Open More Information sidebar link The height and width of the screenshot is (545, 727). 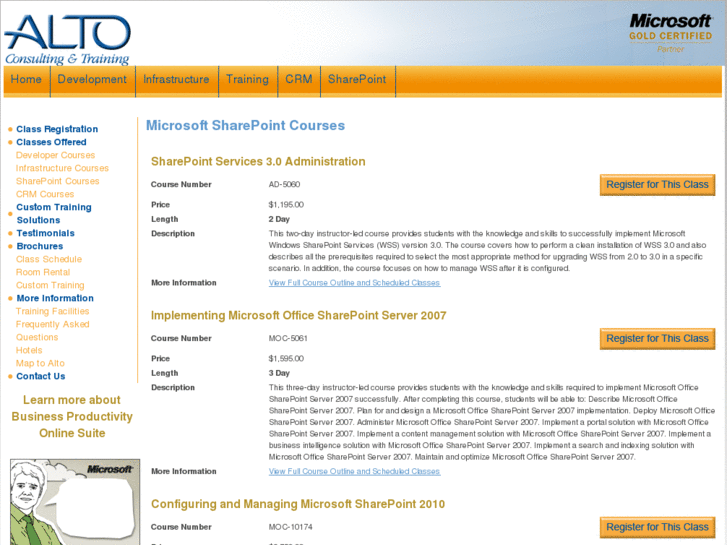tap(55, 298)
